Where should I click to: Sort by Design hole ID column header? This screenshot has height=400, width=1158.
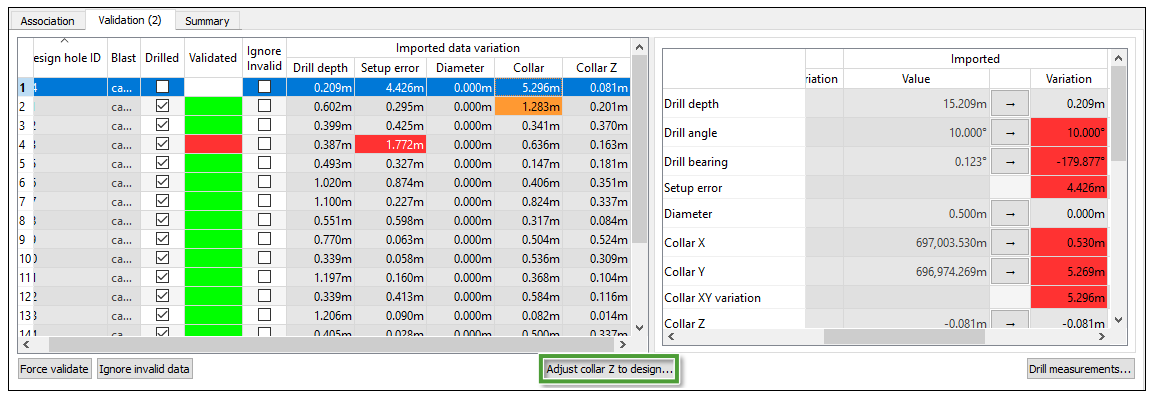(x=68, y=58)
